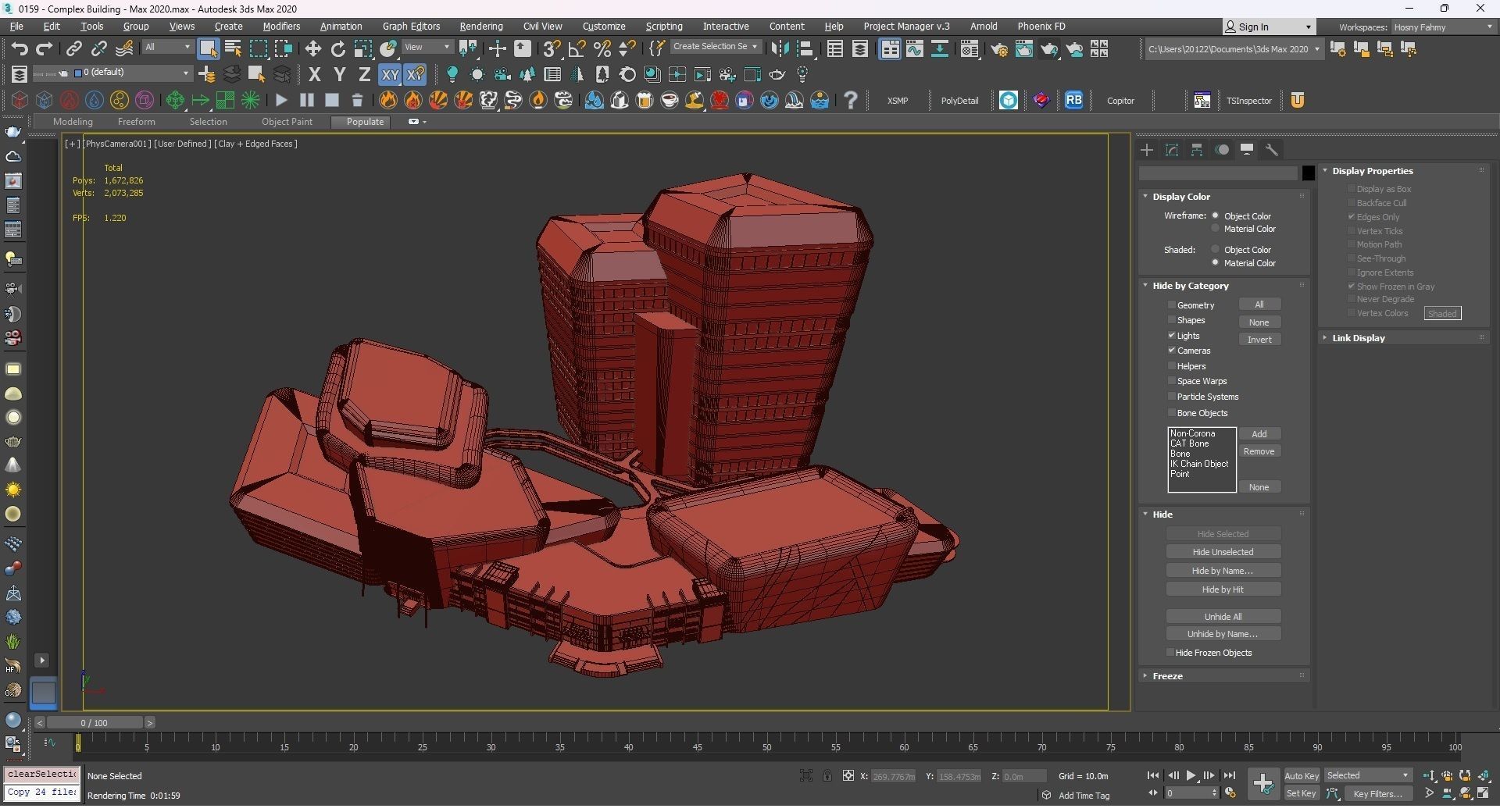Open the Scripting menu
Screen dimensions: 1500x812
click(x=664, y=27)
